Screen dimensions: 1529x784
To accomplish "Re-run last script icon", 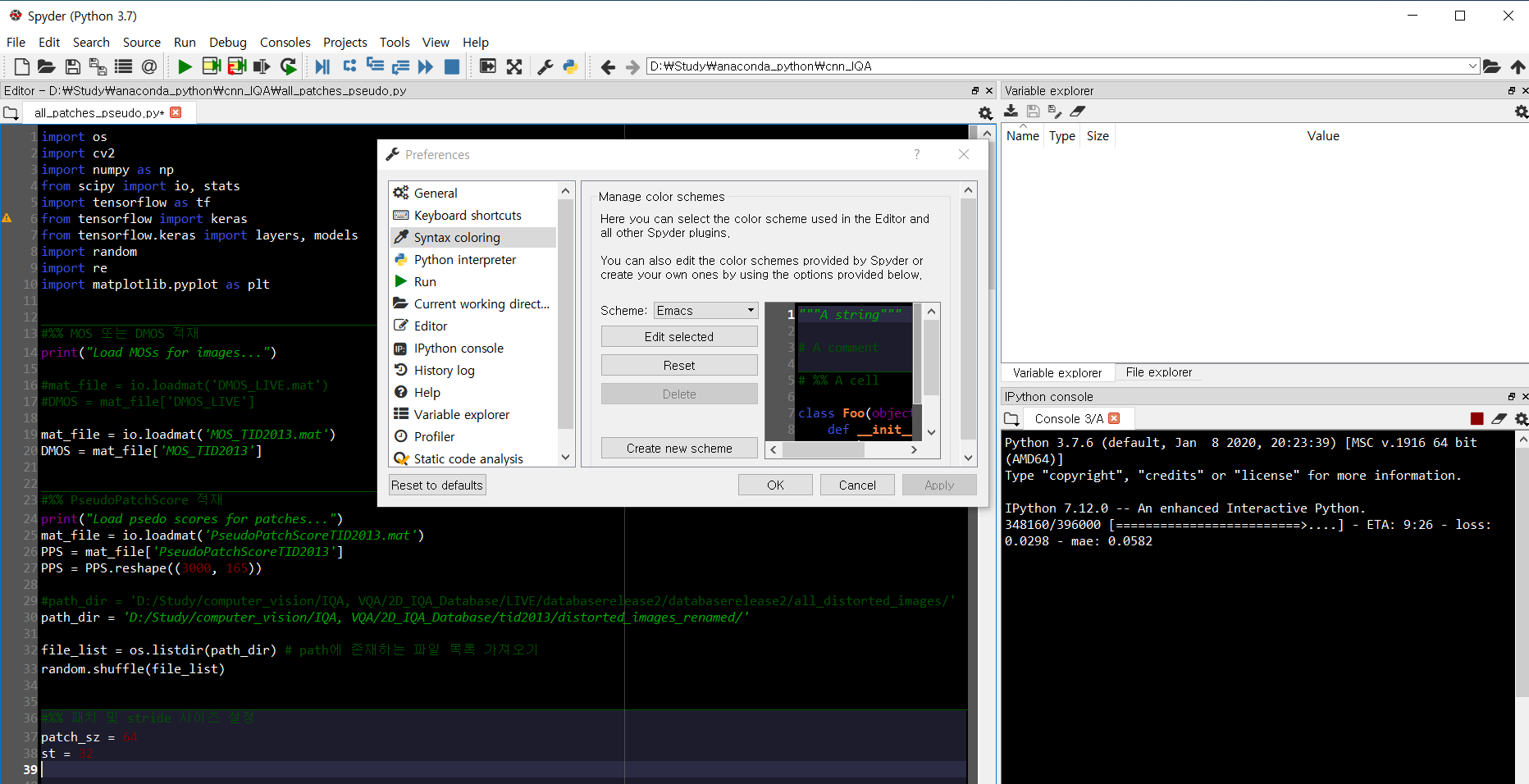I will click(289, 66).
